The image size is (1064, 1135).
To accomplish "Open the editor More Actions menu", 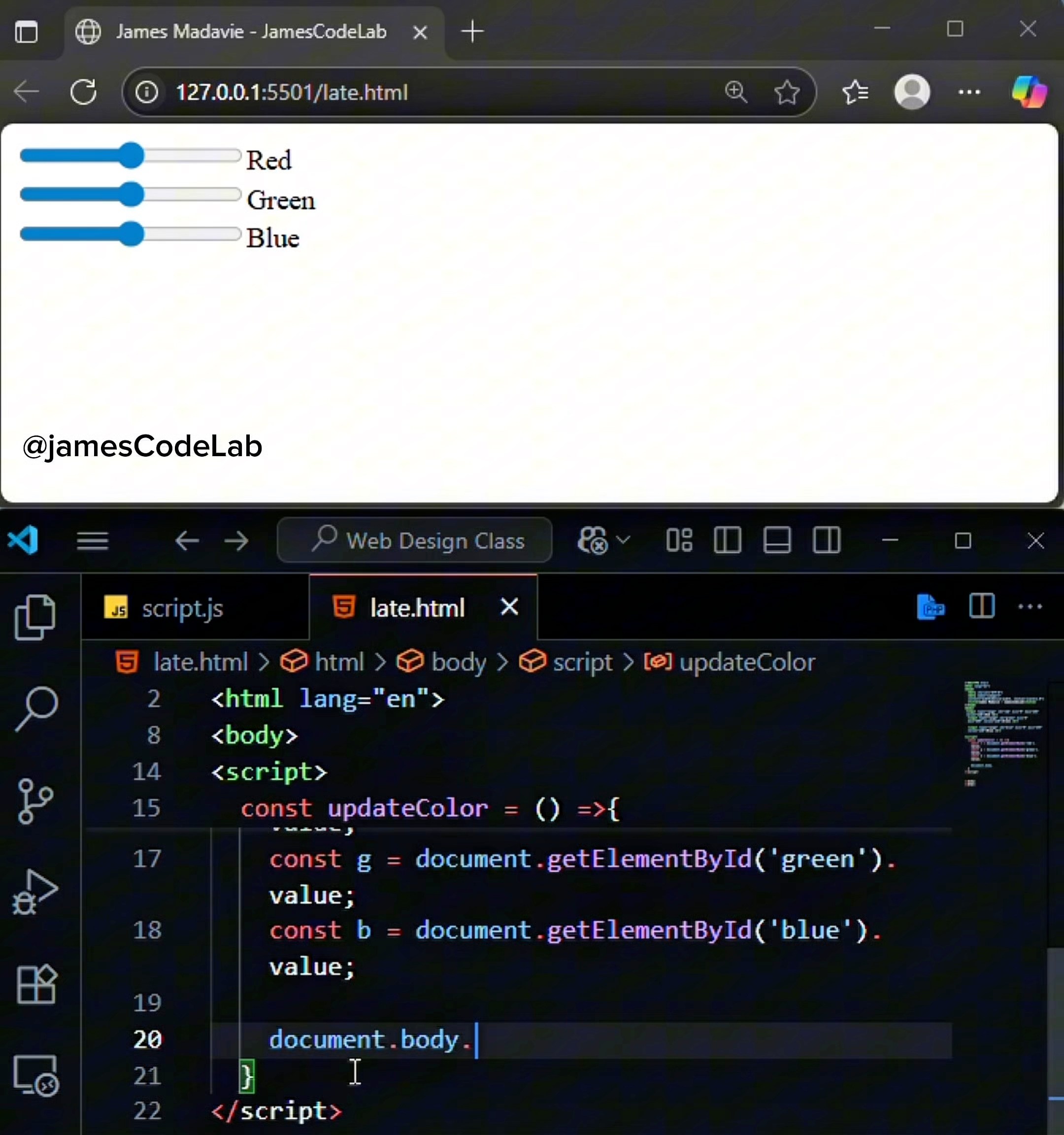I will click(x=1031, y=606).
